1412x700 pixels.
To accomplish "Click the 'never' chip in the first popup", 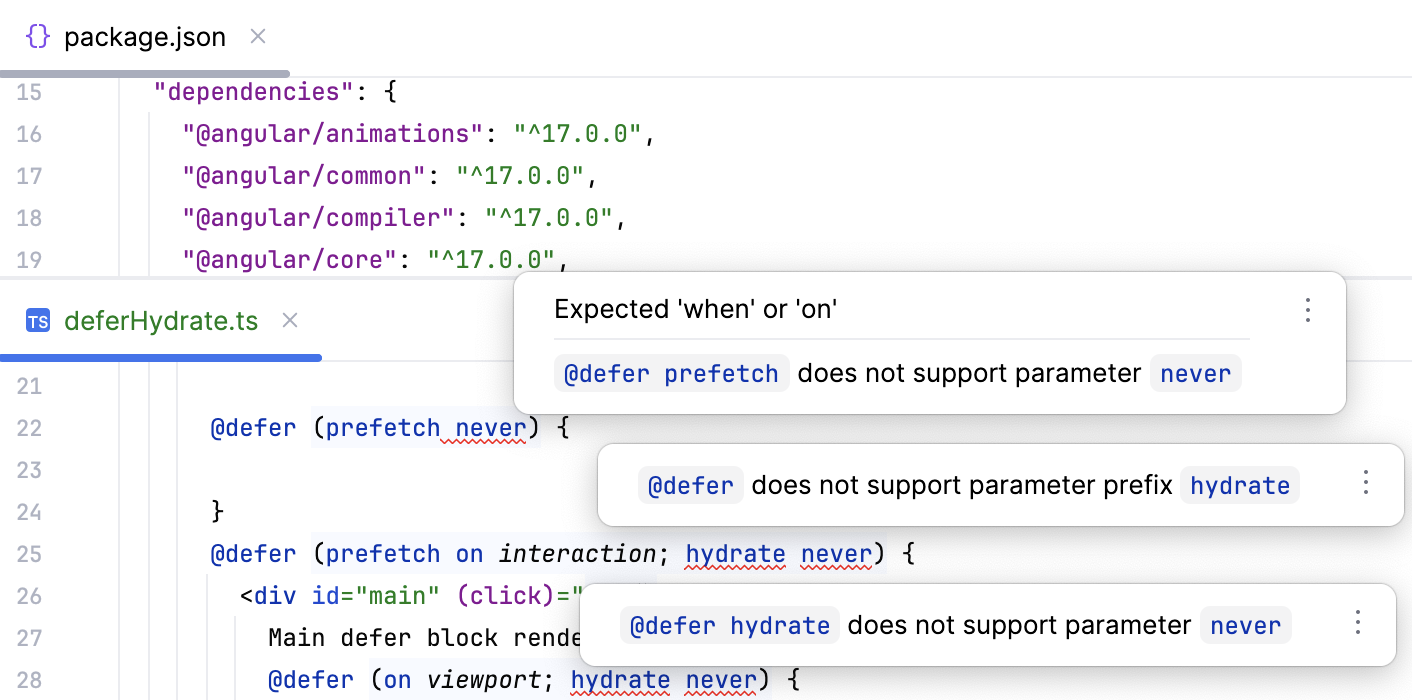I will coord(1196,373).
